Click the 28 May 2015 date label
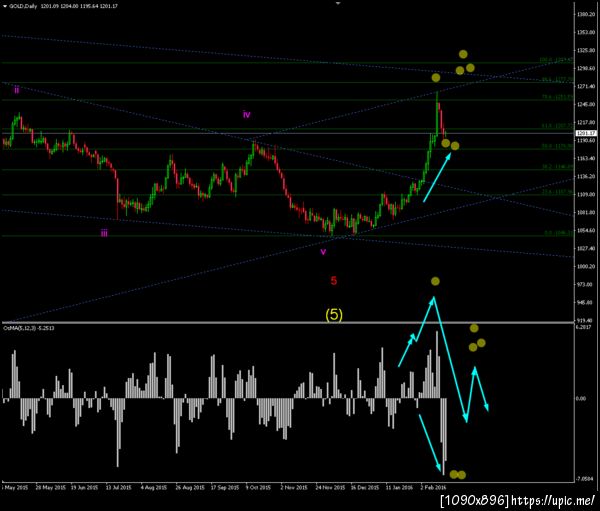The width and height of the screenshot is (600, 511). click(51, 488)
